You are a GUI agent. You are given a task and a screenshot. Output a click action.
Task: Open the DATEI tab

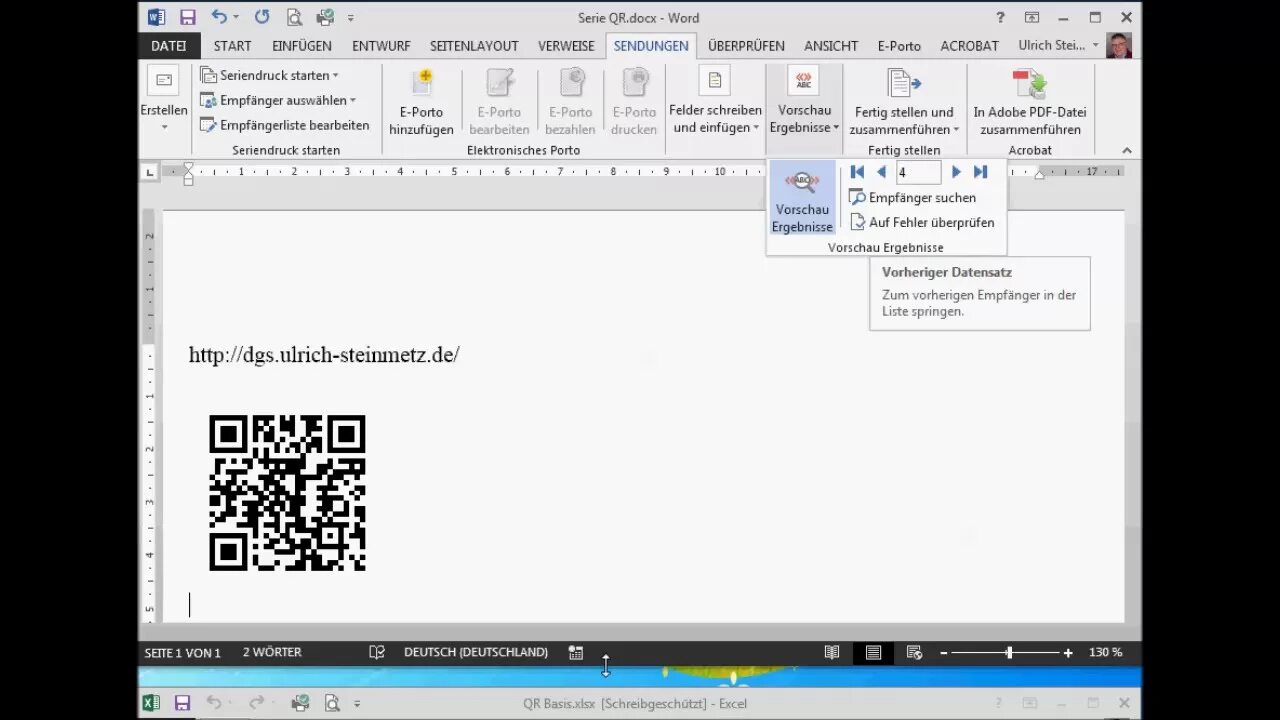point(168,46)
